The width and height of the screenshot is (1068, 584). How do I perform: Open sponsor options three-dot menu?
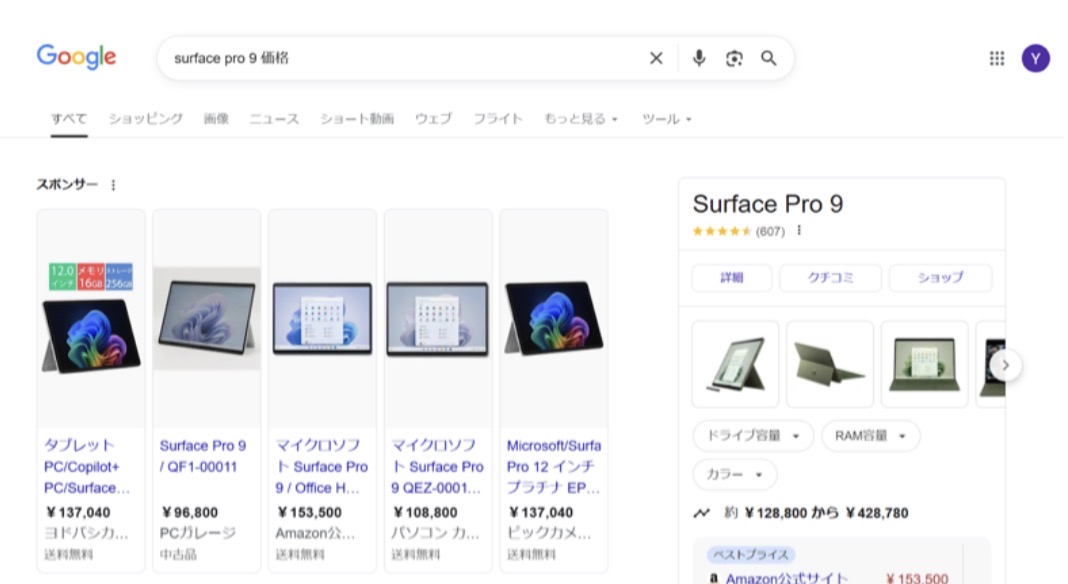113,185
